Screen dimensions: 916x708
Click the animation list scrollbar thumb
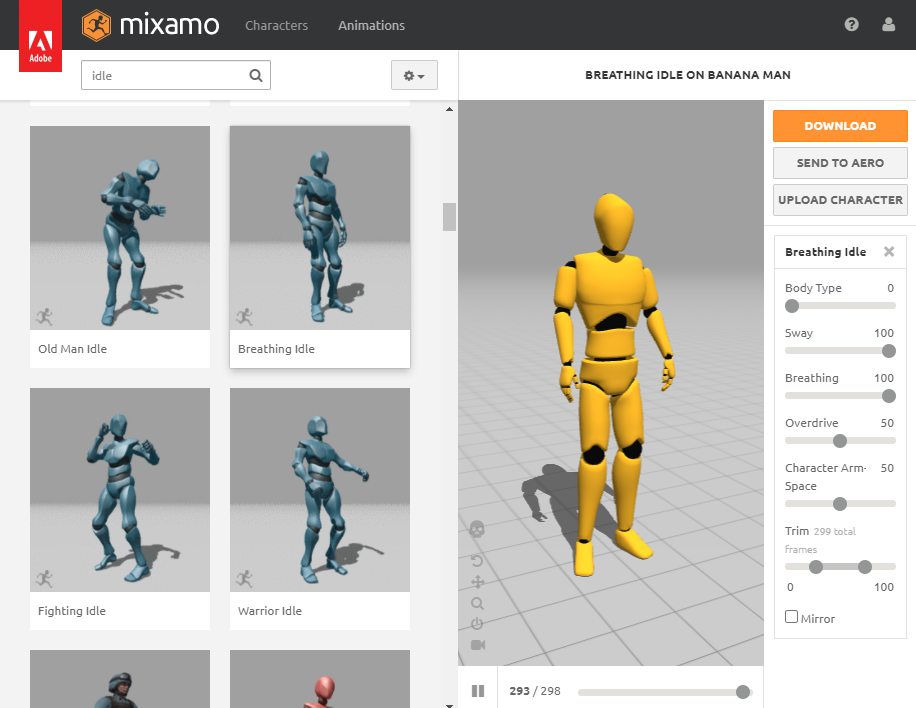(x=449, y=217)
